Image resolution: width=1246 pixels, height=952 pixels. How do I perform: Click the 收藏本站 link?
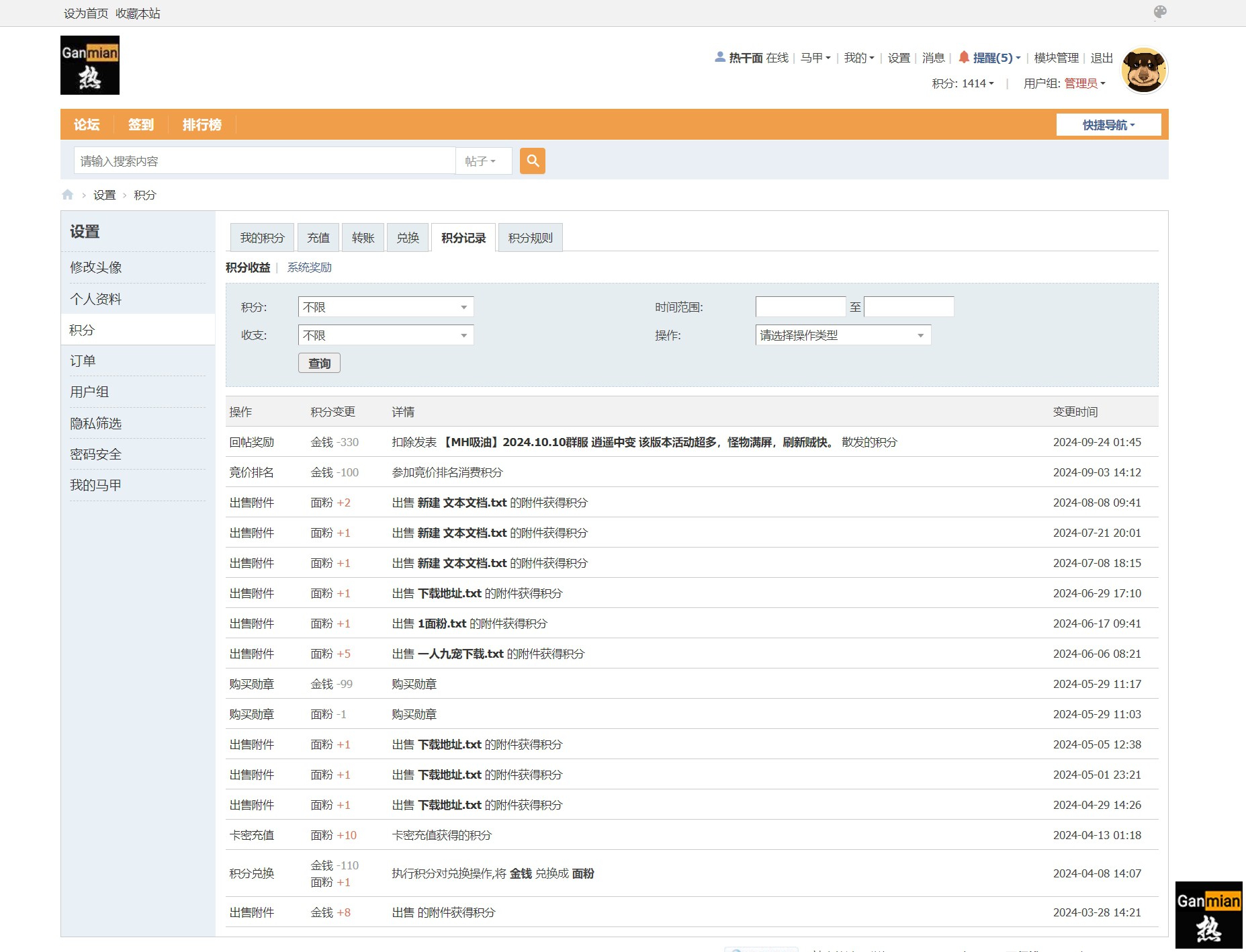tap(138, 13)
